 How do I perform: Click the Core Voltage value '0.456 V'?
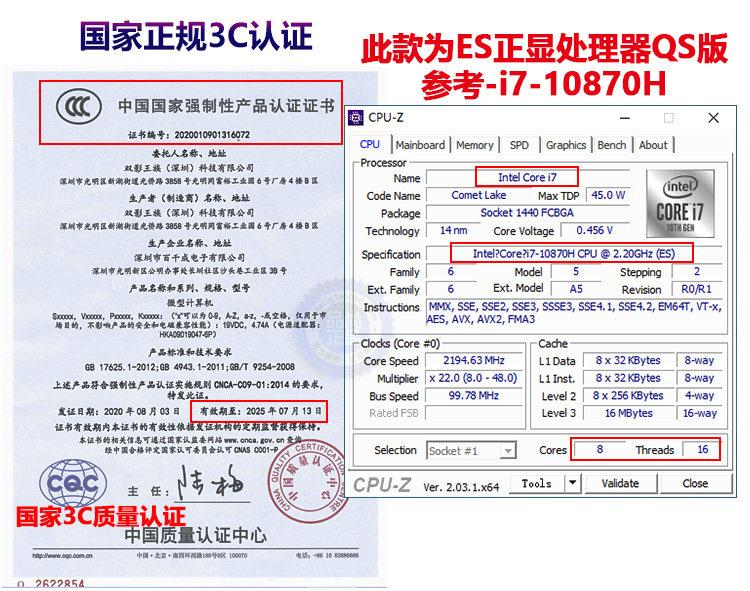pos(595,230)
